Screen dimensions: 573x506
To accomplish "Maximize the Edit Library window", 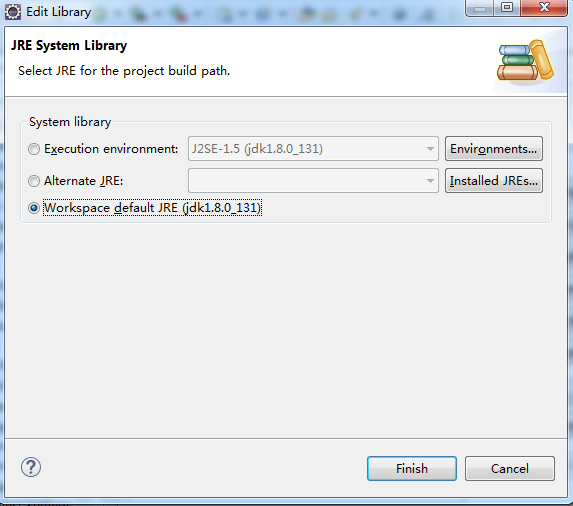I will click(x=507, y=7).
